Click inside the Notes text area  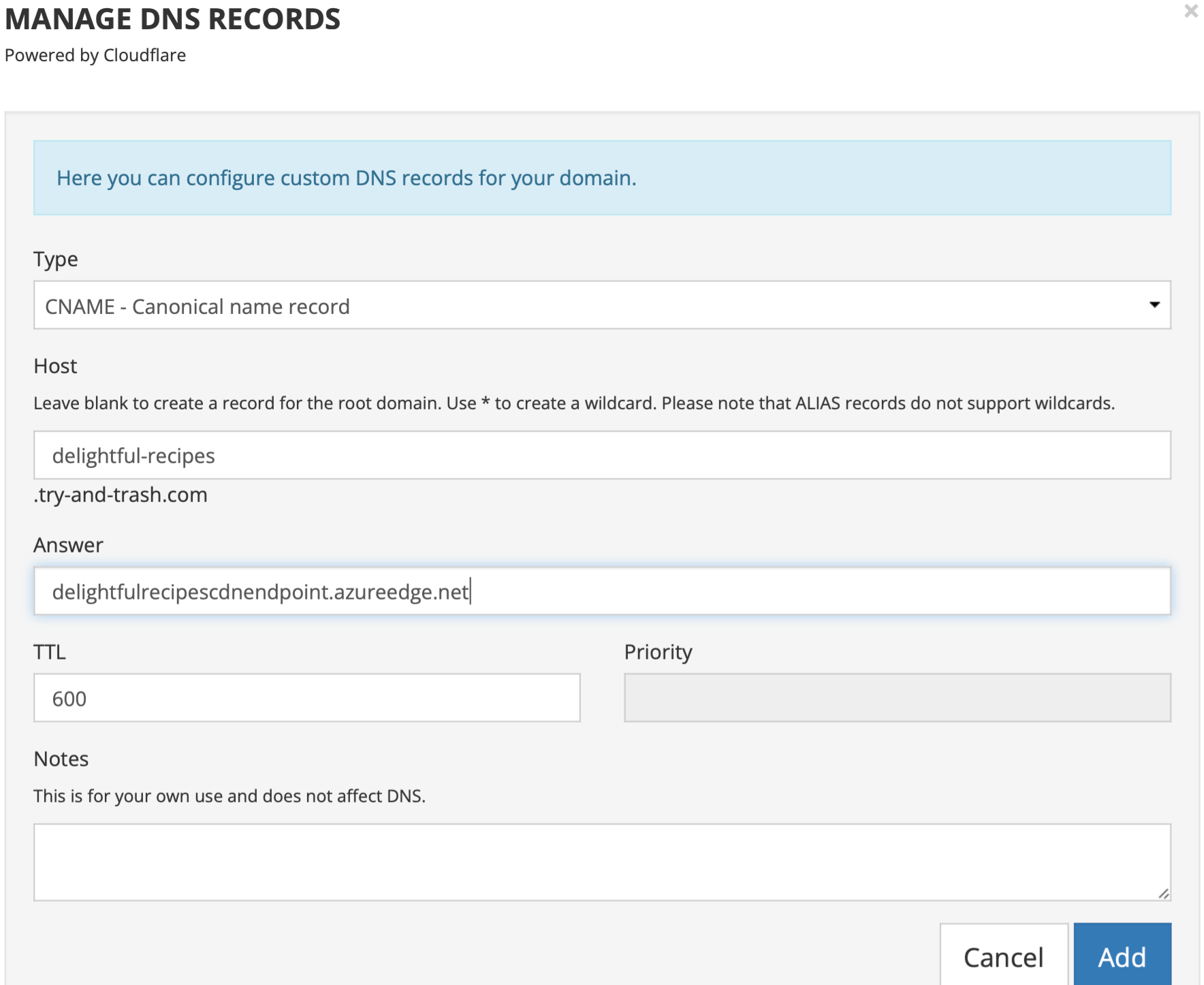tap(602, 862)
